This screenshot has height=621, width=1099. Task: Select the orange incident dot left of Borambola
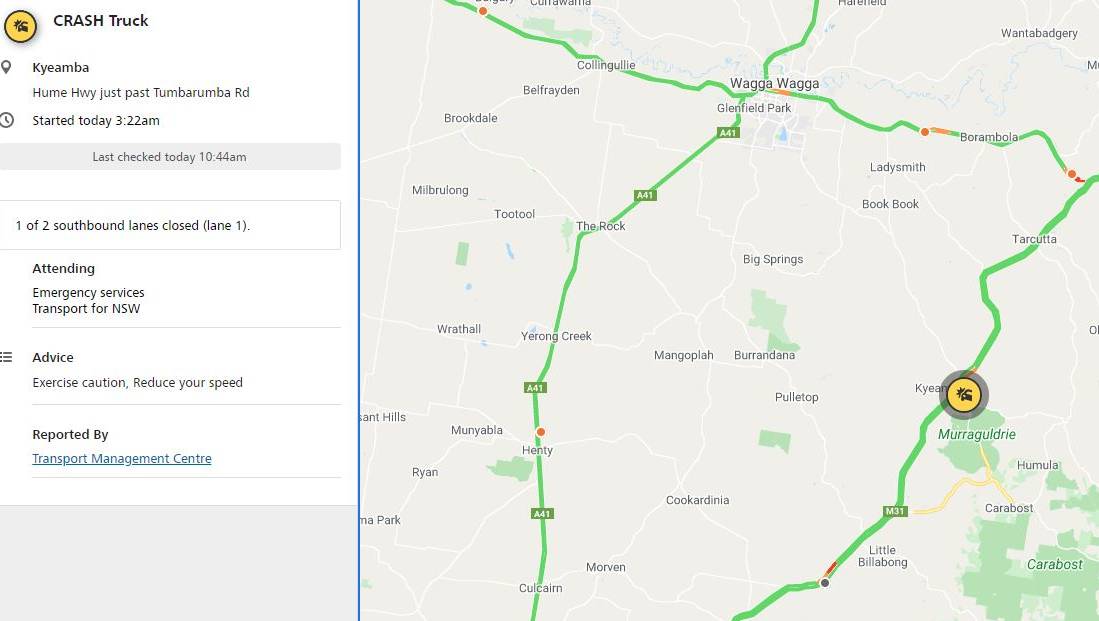(924, 132)
